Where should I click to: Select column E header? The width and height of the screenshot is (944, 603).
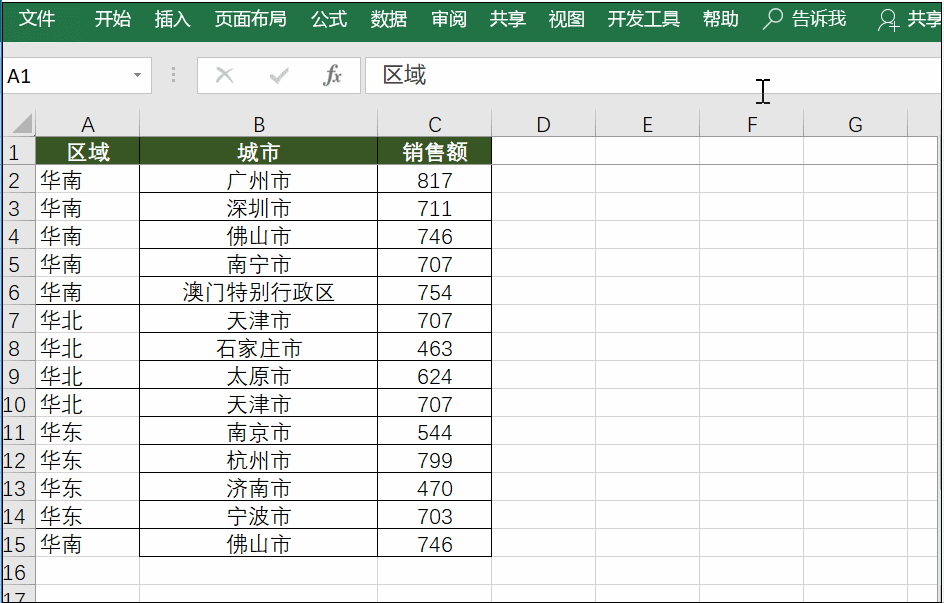click(x=648, y=124)
